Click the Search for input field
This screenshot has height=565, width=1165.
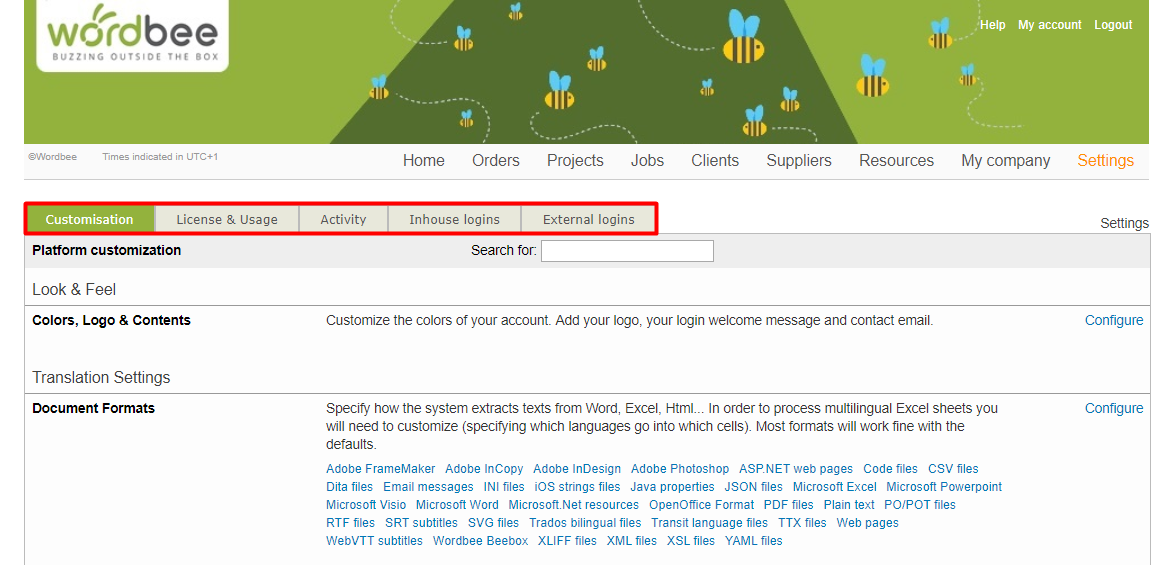click(627, 251)
